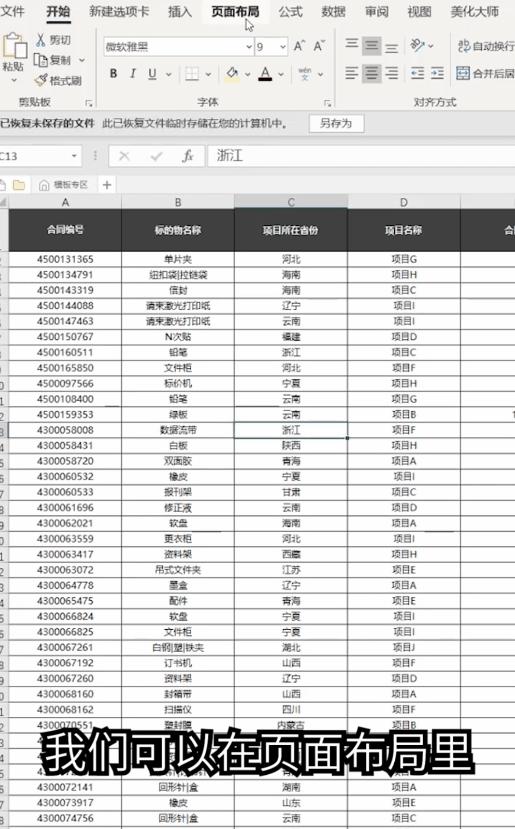Expand fill color dropdown arrow
515x829 pixels.
coord(247,74)
